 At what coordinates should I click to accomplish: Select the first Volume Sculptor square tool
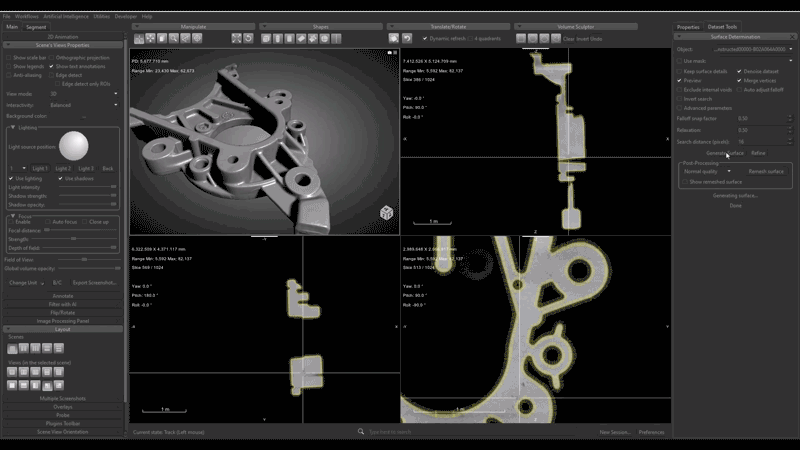pyautogui.click(x=521, y=38)
